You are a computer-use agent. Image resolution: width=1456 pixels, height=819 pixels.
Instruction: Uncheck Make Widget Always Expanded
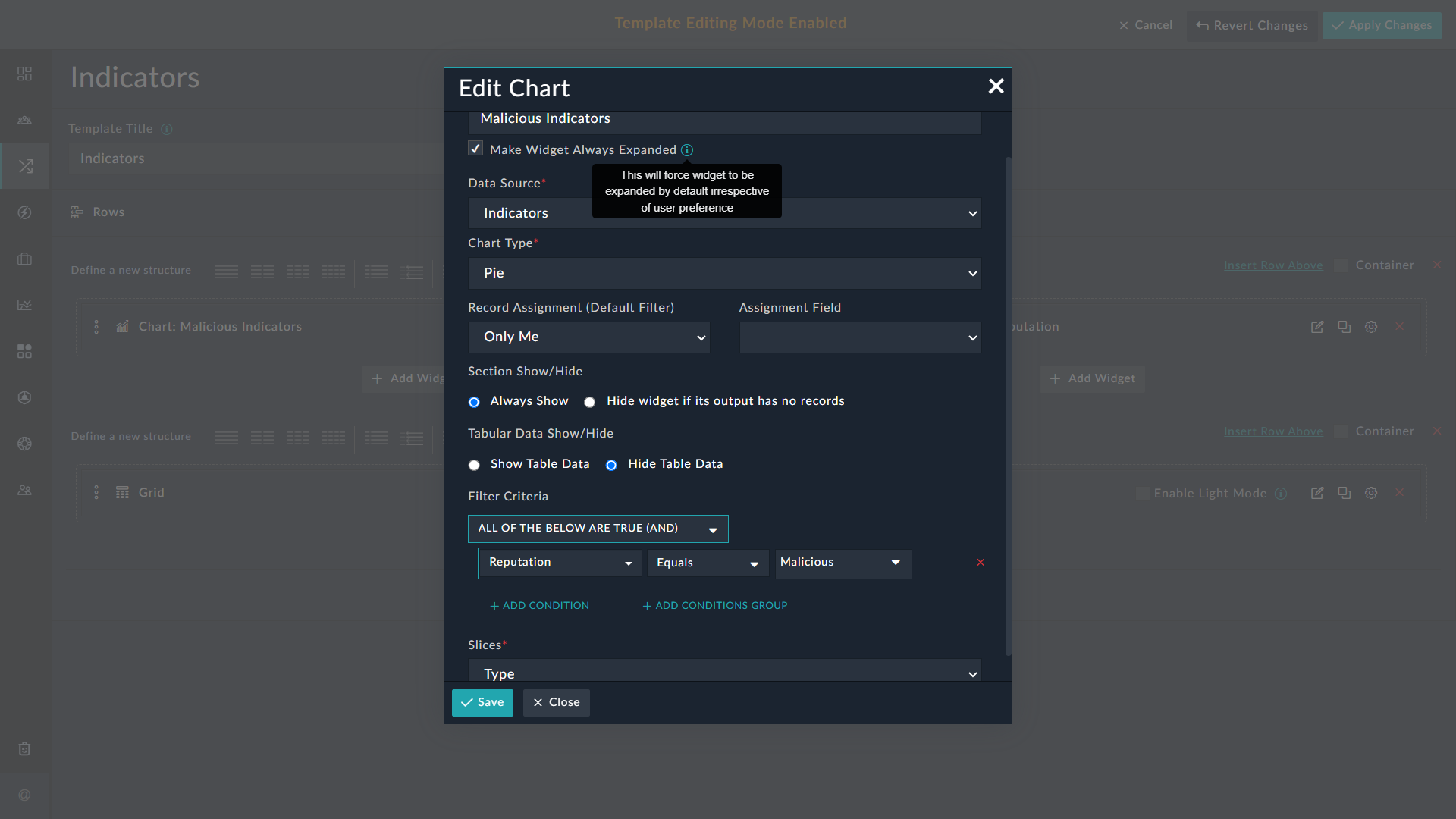point(475,149)
